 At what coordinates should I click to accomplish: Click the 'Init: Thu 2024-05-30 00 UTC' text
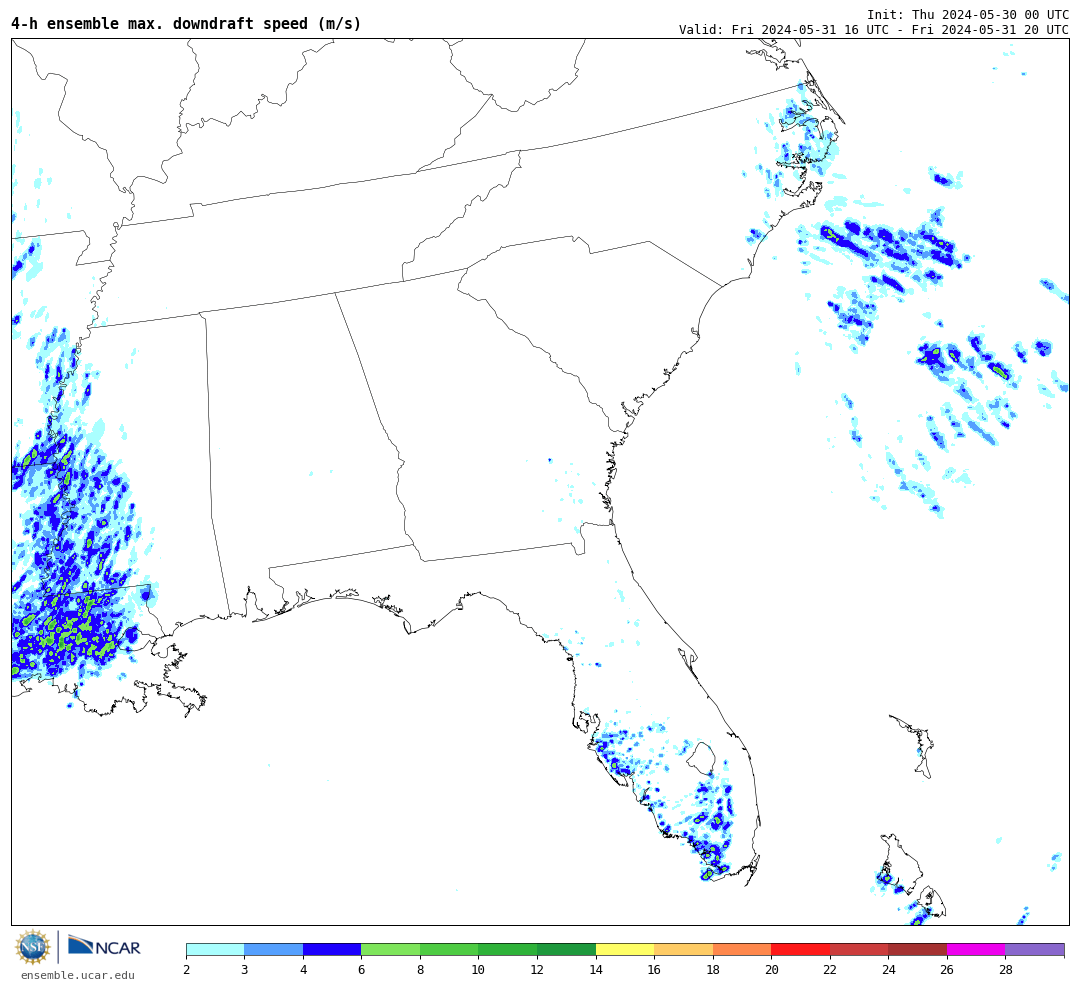[x=968, y=14]
